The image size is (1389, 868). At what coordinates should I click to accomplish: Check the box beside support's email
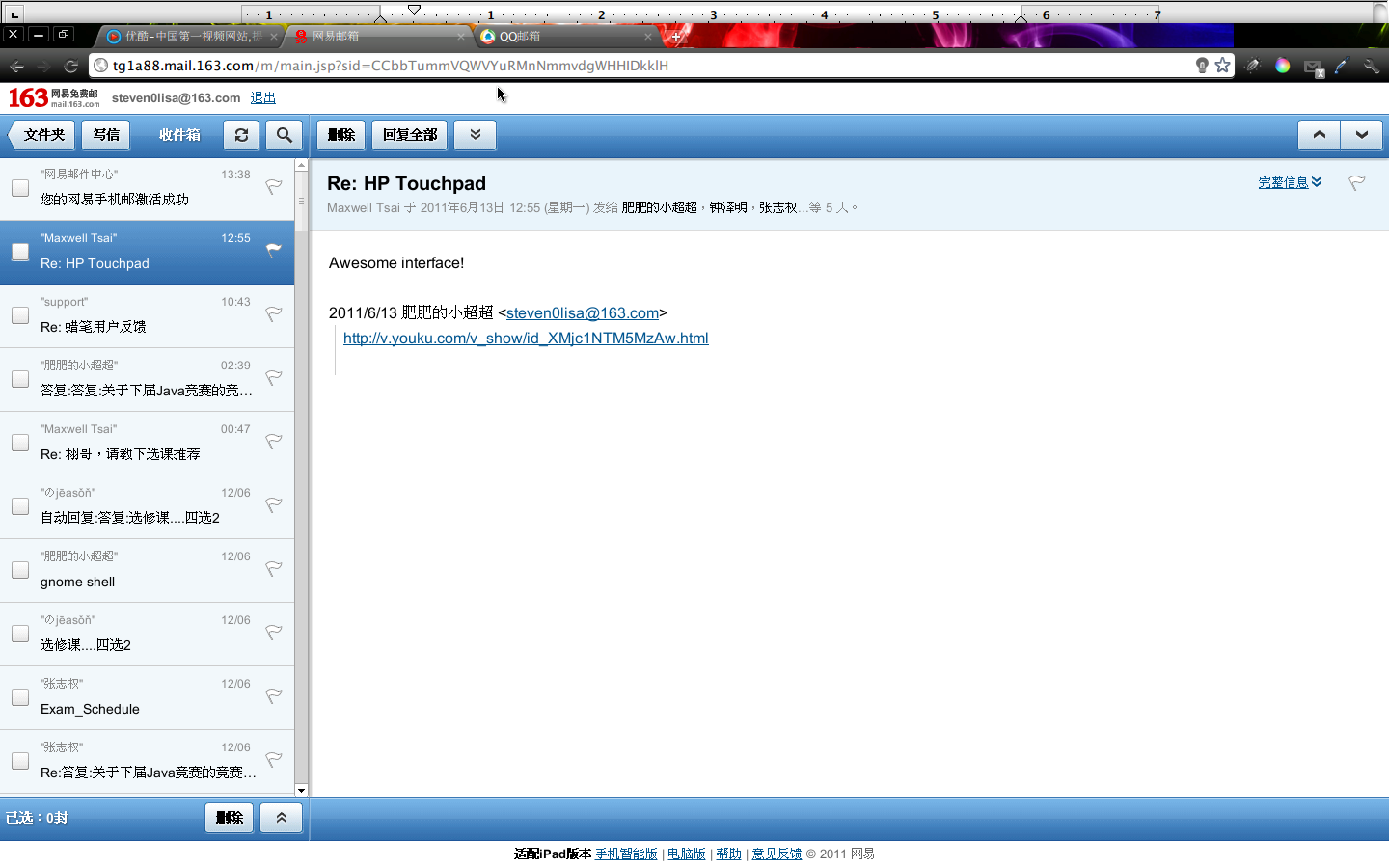tap(20, 315)
